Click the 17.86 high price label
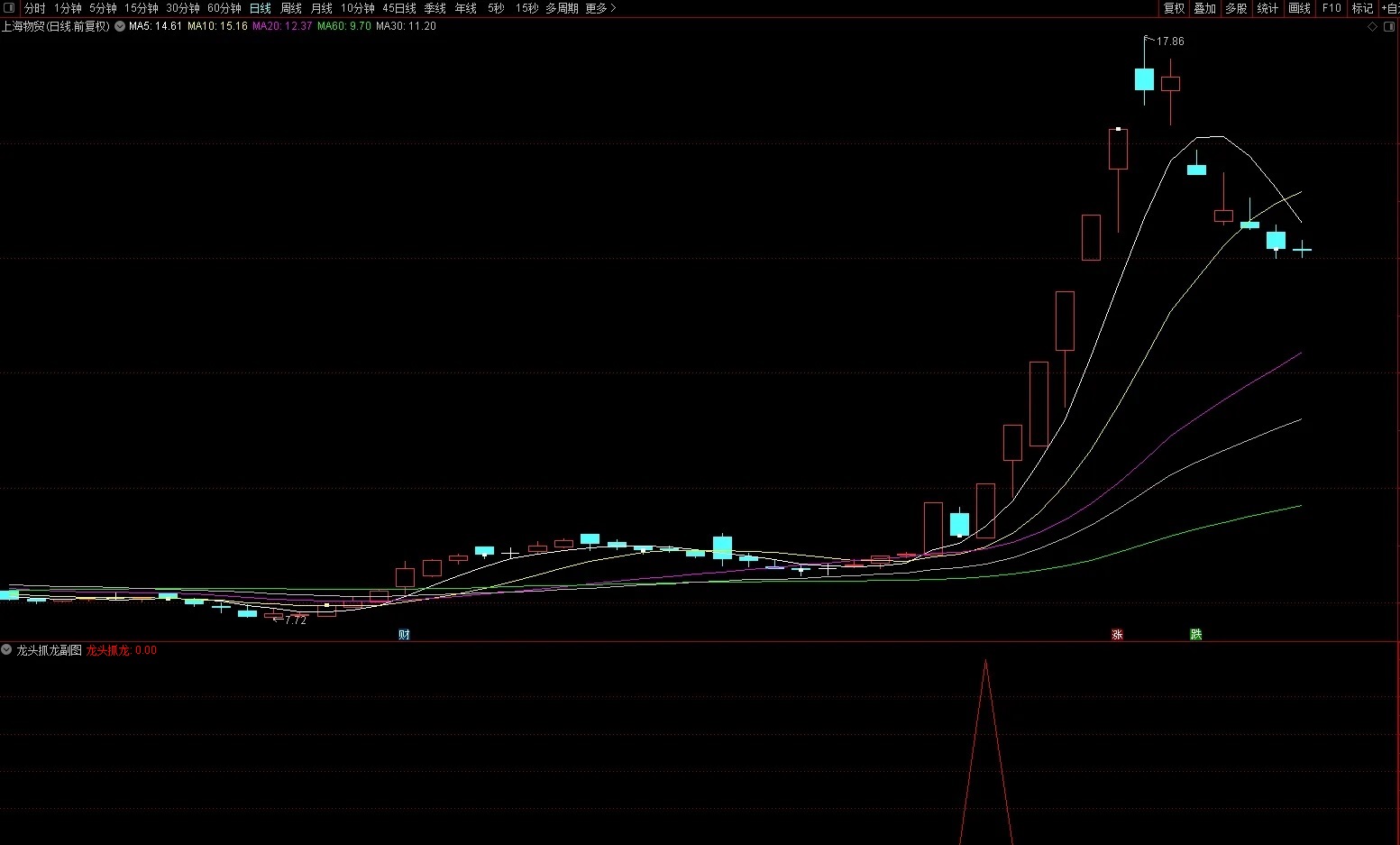 click(1170, 41)
